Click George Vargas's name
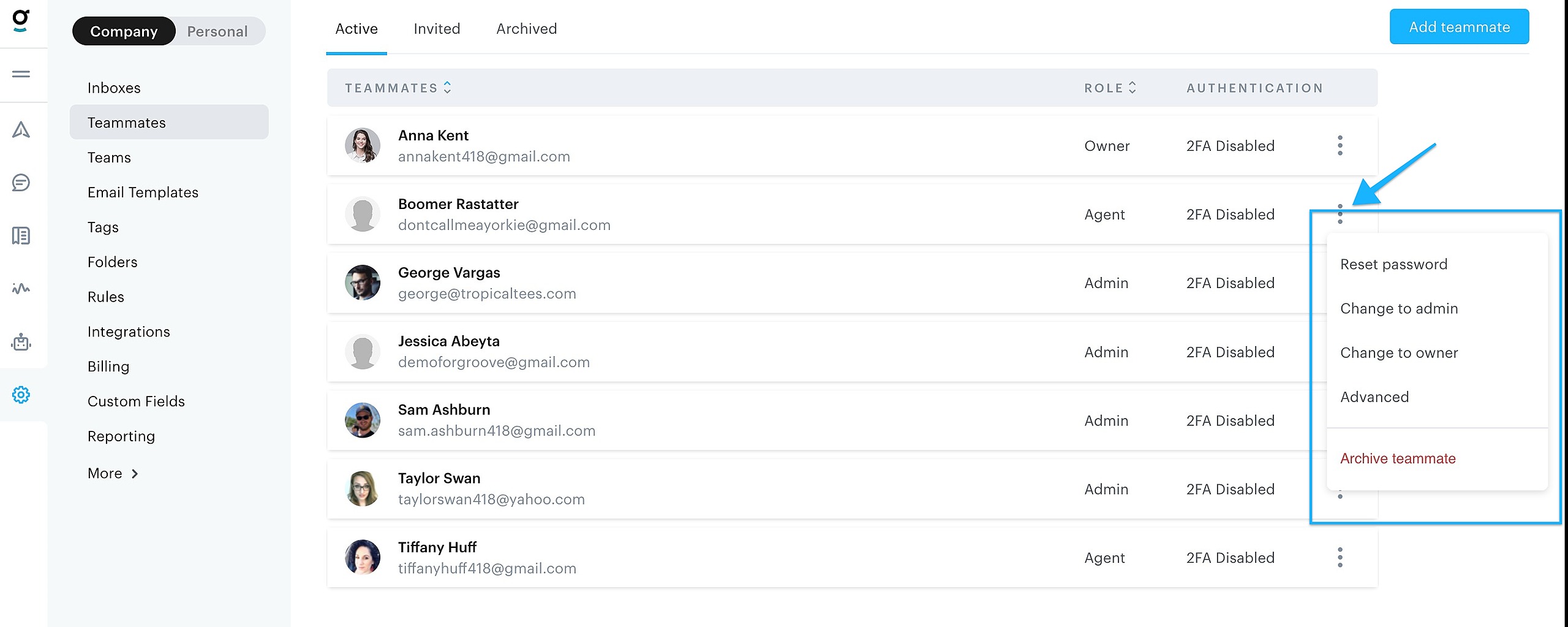 click(449, 273)
